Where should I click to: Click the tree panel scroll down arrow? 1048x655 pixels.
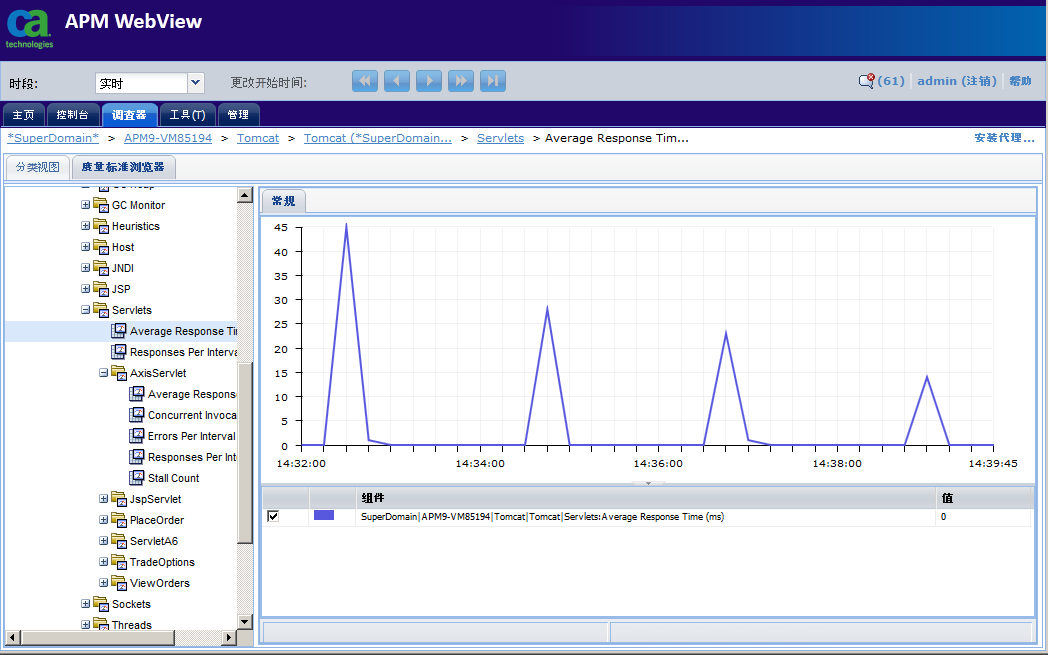(245, 622)
